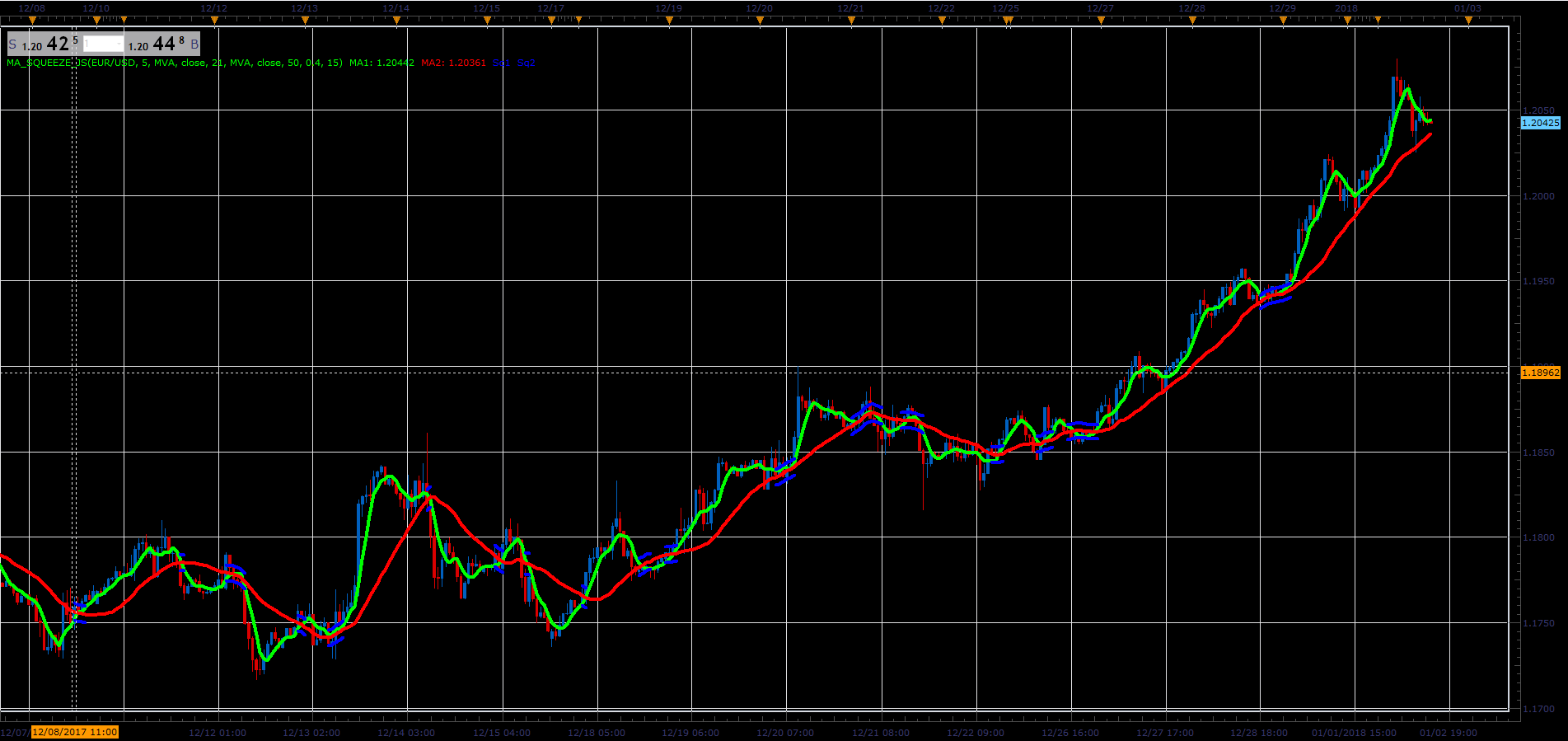The height and width of the screenshot is (741, 1568).
Task: Open the trade amount dropdown between Sell and Buy
Action: [103, 45]
